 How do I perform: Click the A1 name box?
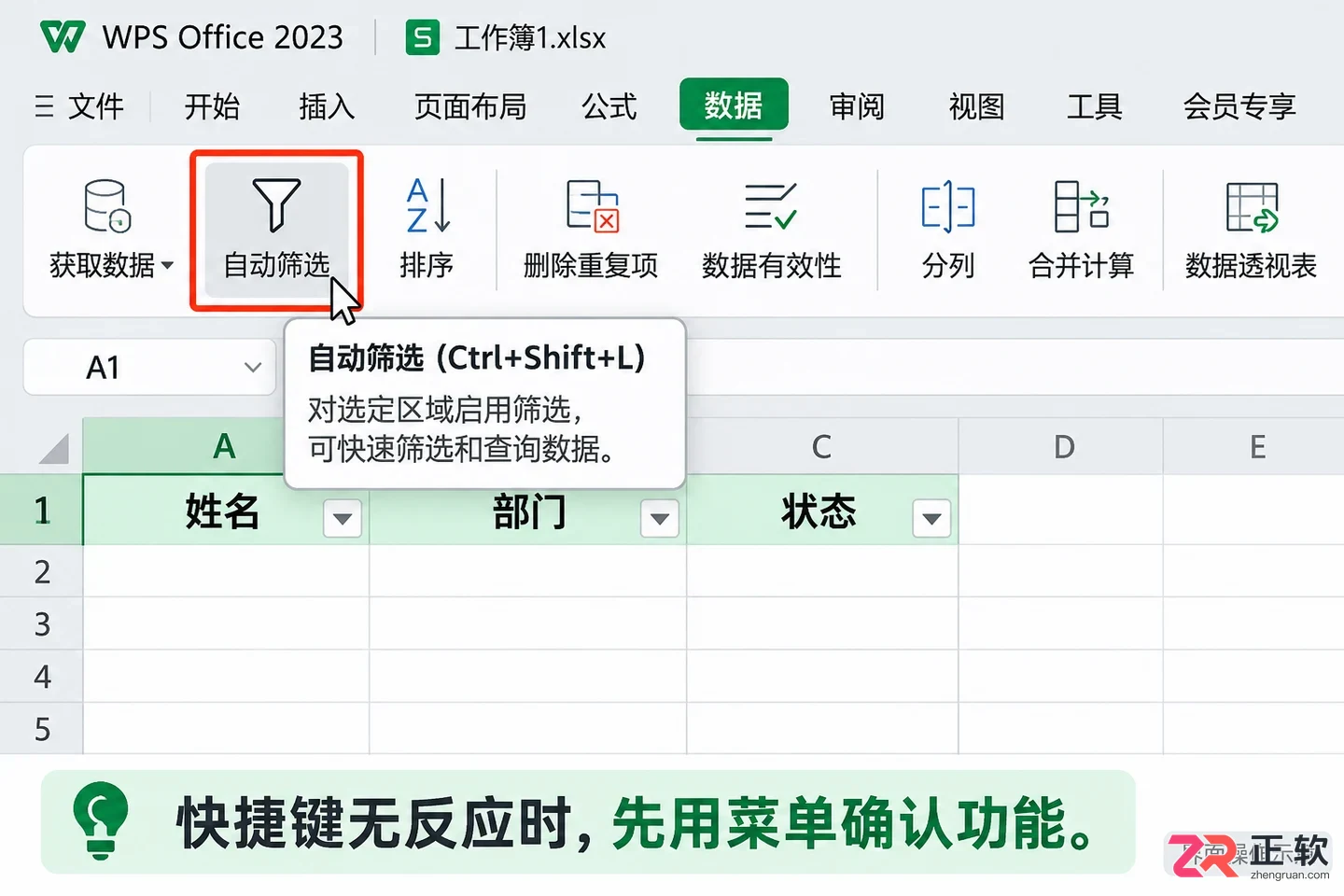pos(149,367)
